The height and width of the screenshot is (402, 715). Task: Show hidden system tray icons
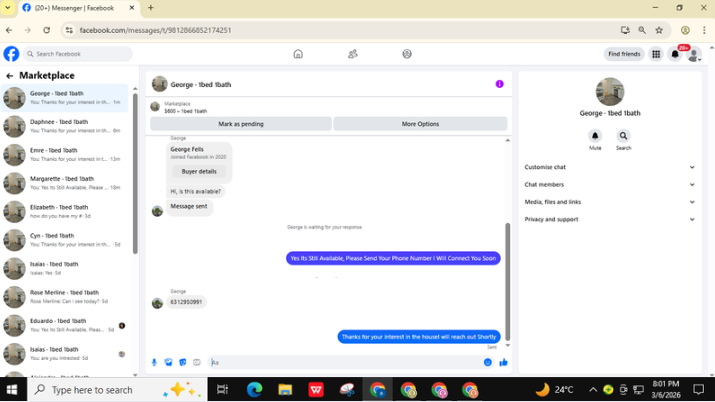click(593, 390)
